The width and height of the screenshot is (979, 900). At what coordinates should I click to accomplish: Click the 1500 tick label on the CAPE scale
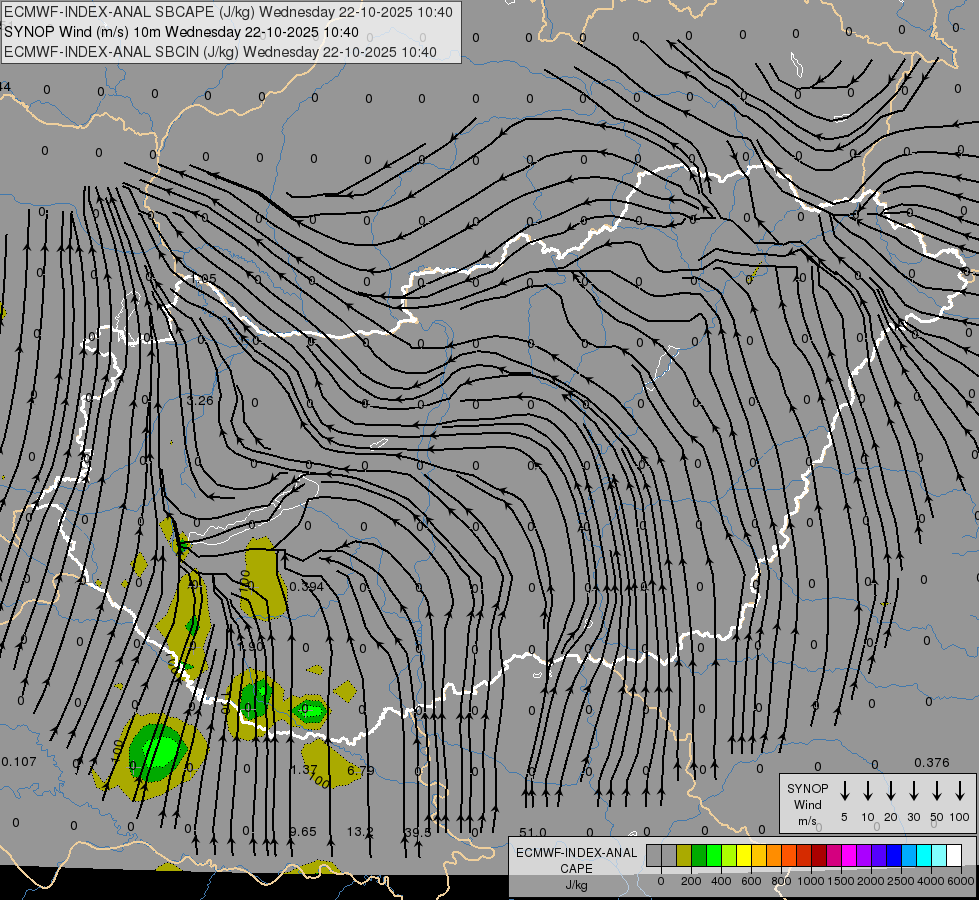pyautogui.click(x=841, y=881)
